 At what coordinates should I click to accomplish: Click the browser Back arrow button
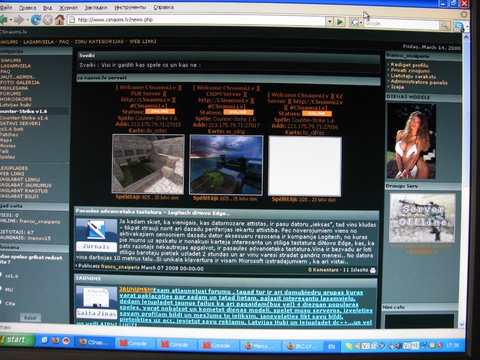(x=3, y=20)
